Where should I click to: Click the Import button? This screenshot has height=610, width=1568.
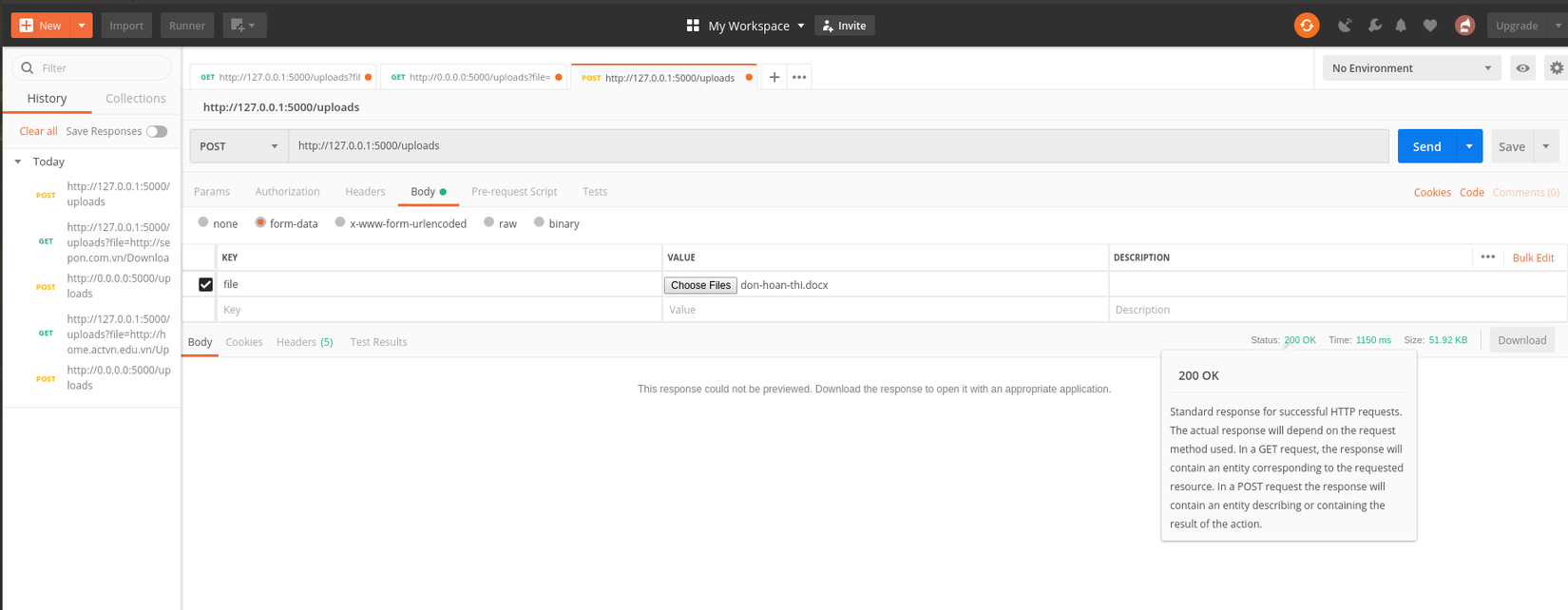click(126, 26)
